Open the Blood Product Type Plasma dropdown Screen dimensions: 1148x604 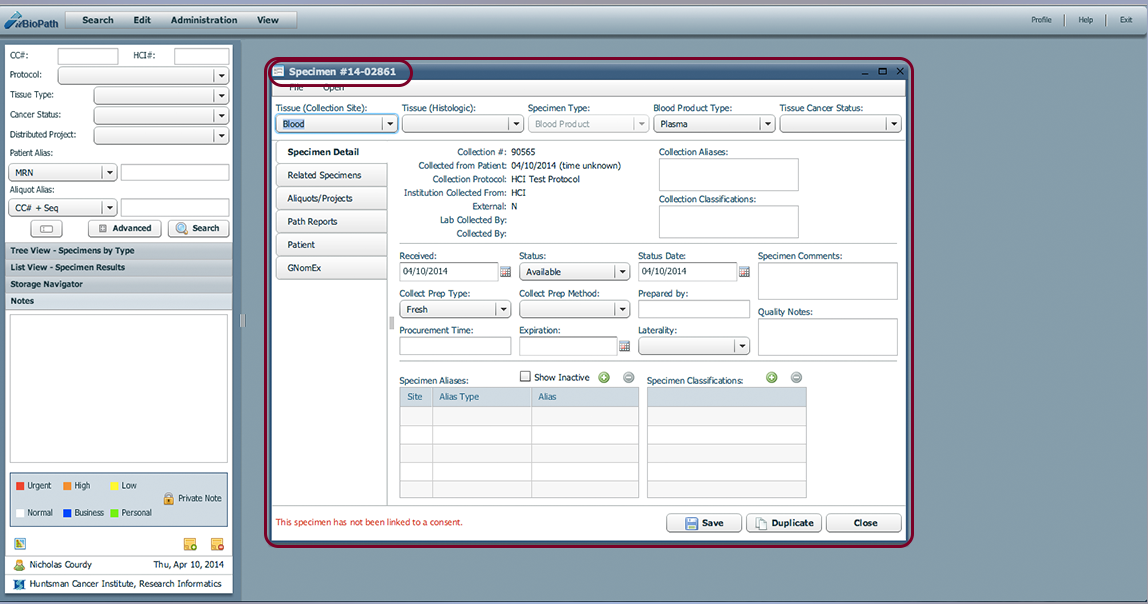[767, 124]
